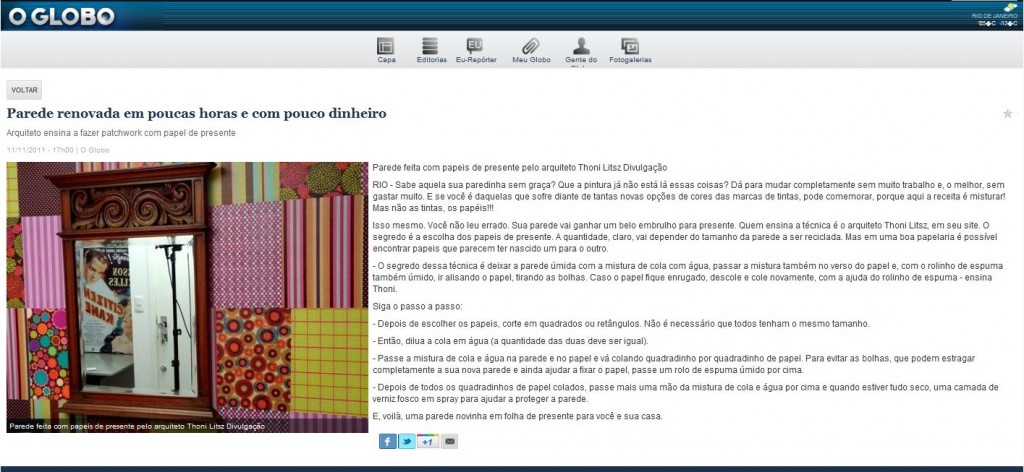The width and height of the screenshot is (1024, 472).
Task: Send article by email envelope icon
Action: (x=449, y=441)
